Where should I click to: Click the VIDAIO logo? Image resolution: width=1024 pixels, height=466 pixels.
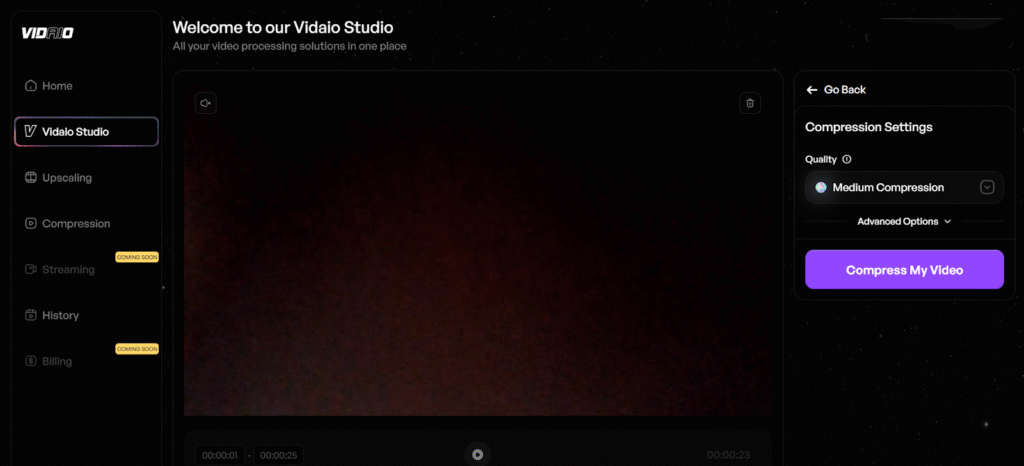pyautogui.click(x=47, y=33)
